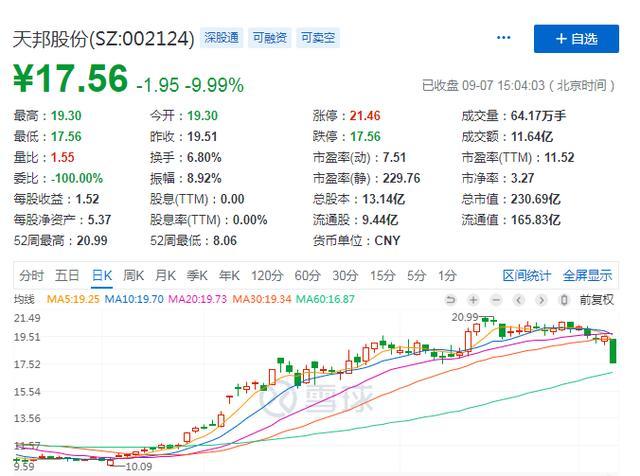Image resolution: width=640 pixels, height=476 pixels.
Task: Click the 20.99 high marker on chart
Action: pos(464,317)
